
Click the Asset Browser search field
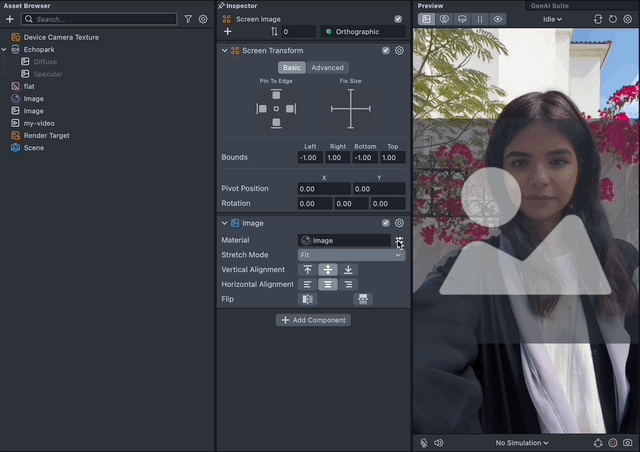100,19
